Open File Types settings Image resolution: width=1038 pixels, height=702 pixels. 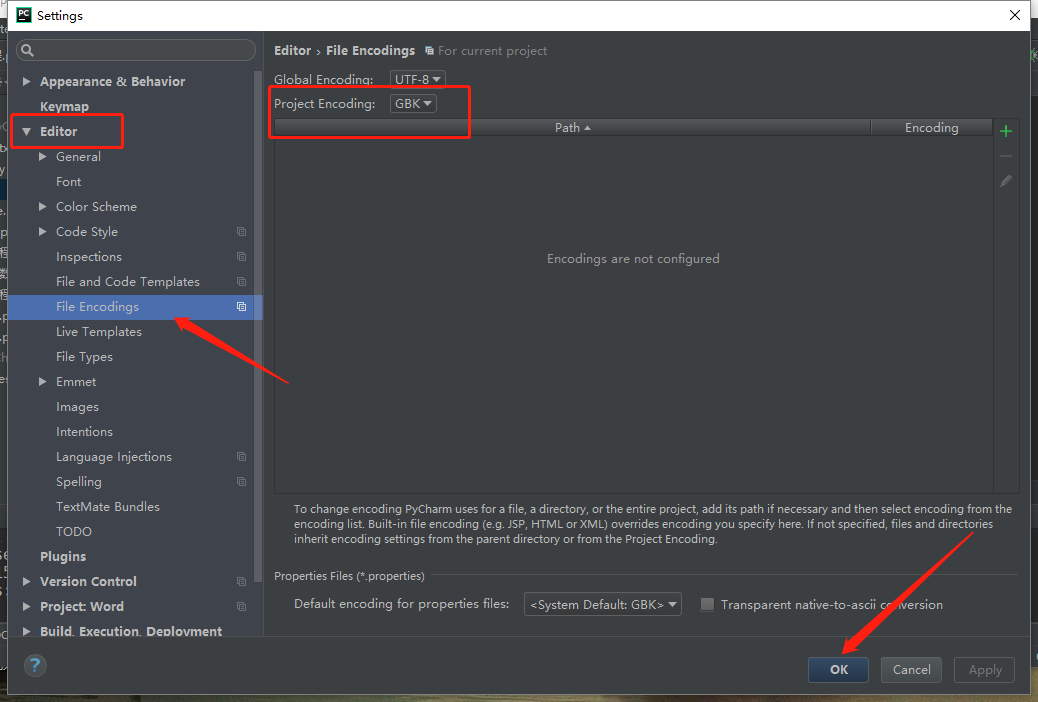pos(84,357)
